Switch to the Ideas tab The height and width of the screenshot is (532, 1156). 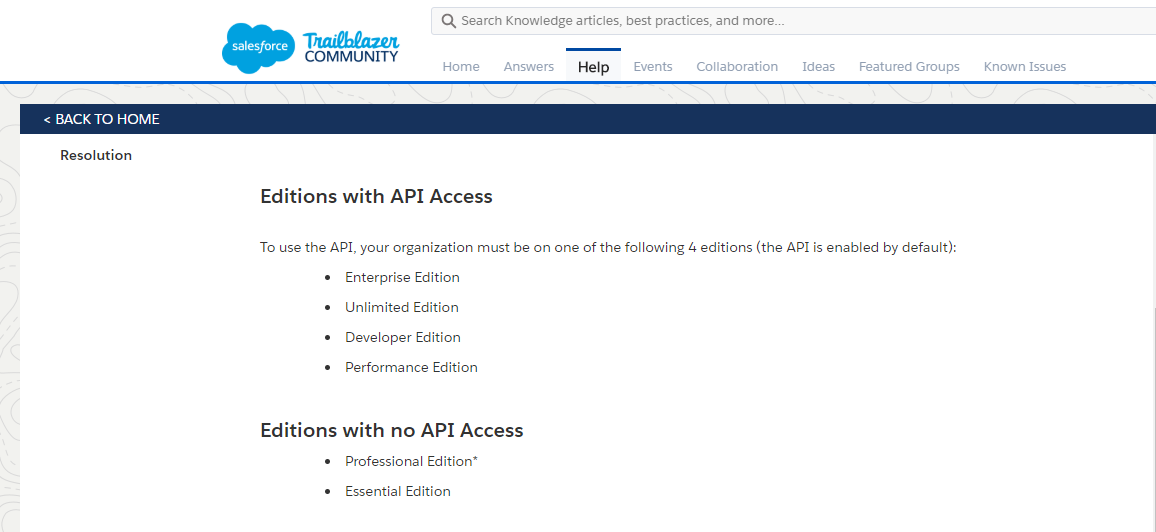point(818,66)
